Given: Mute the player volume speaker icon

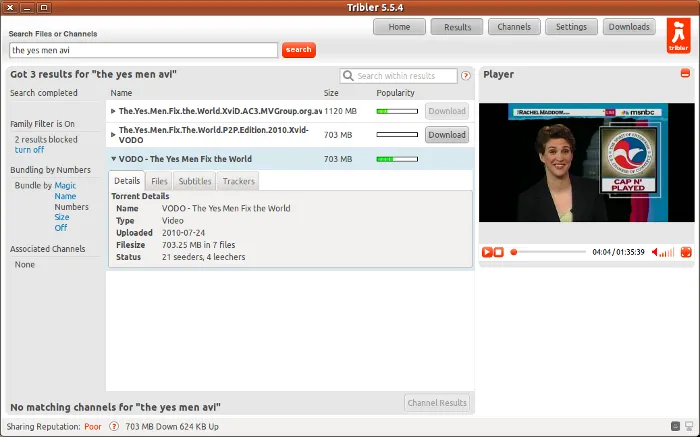Looking at the screenshot, I should (x=655, y=252).
